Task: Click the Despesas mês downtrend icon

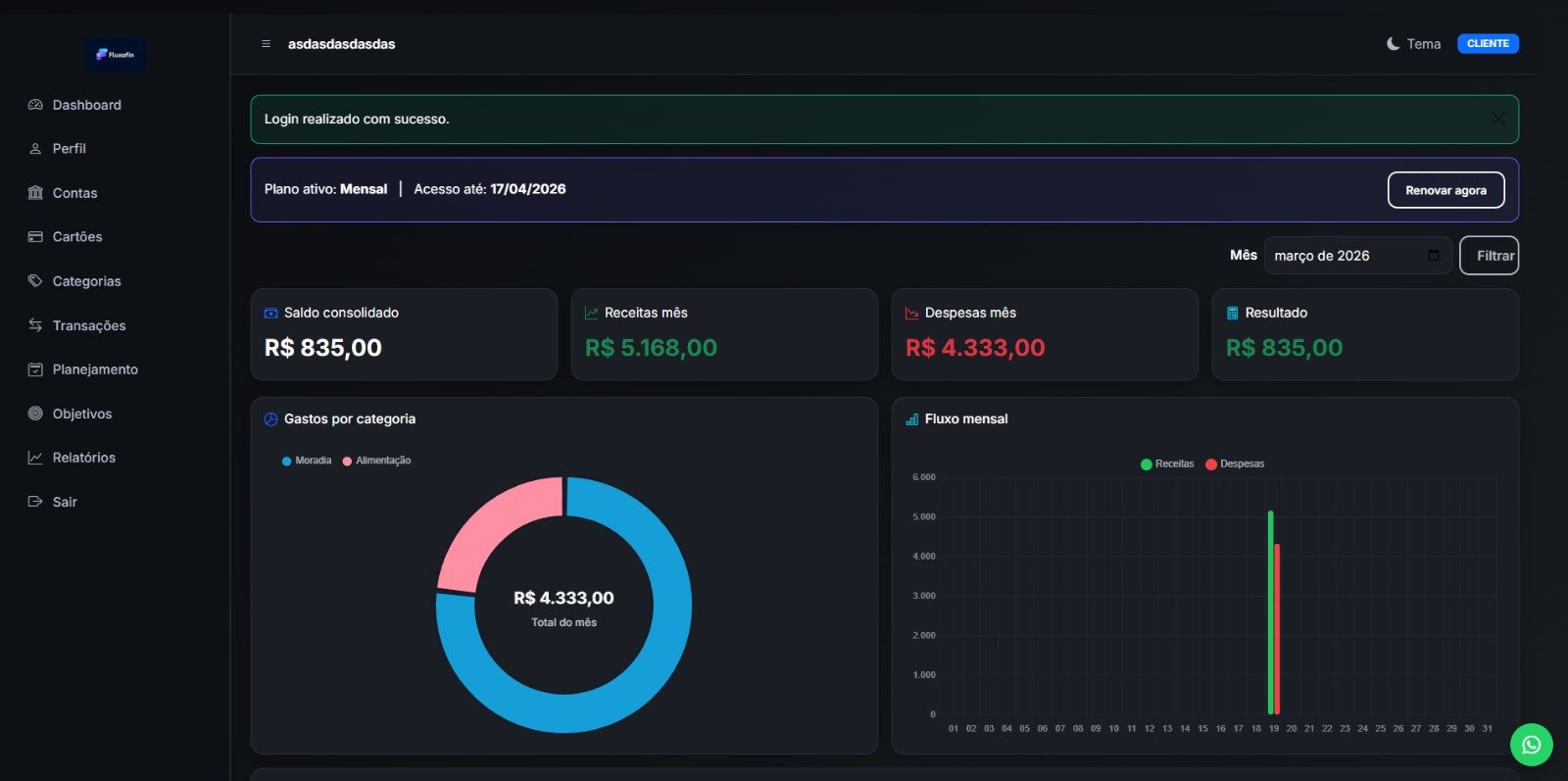Action: click(x=911, y=314)
